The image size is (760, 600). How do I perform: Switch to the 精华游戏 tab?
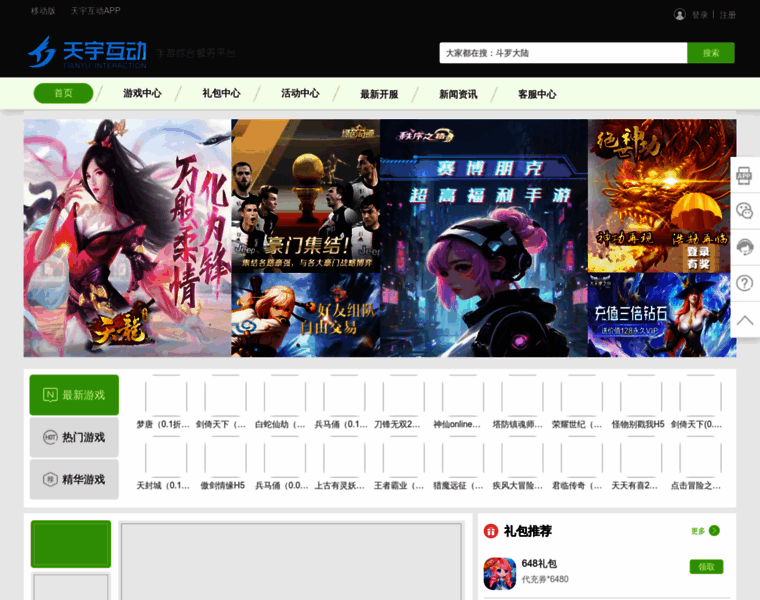click(x=74, y=479)
